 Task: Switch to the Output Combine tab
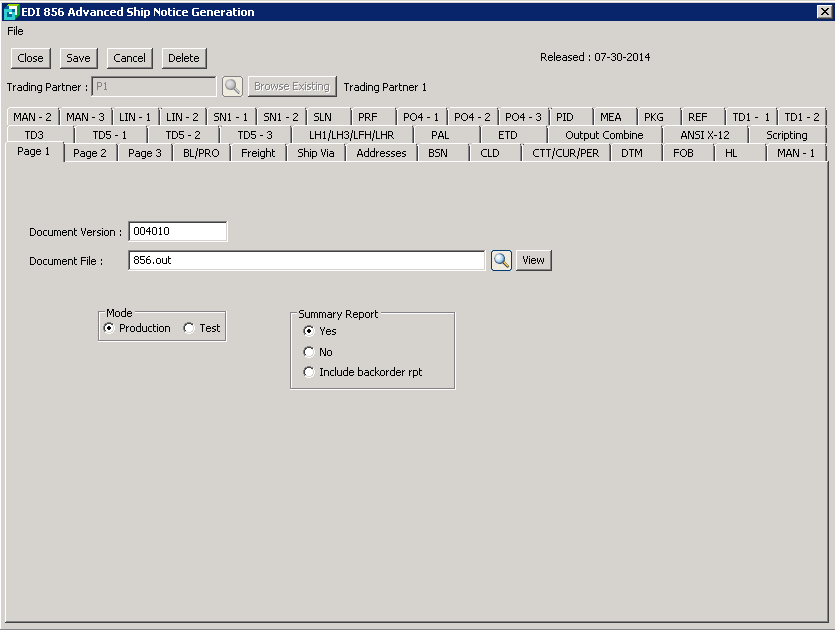[x=604, y=135]
